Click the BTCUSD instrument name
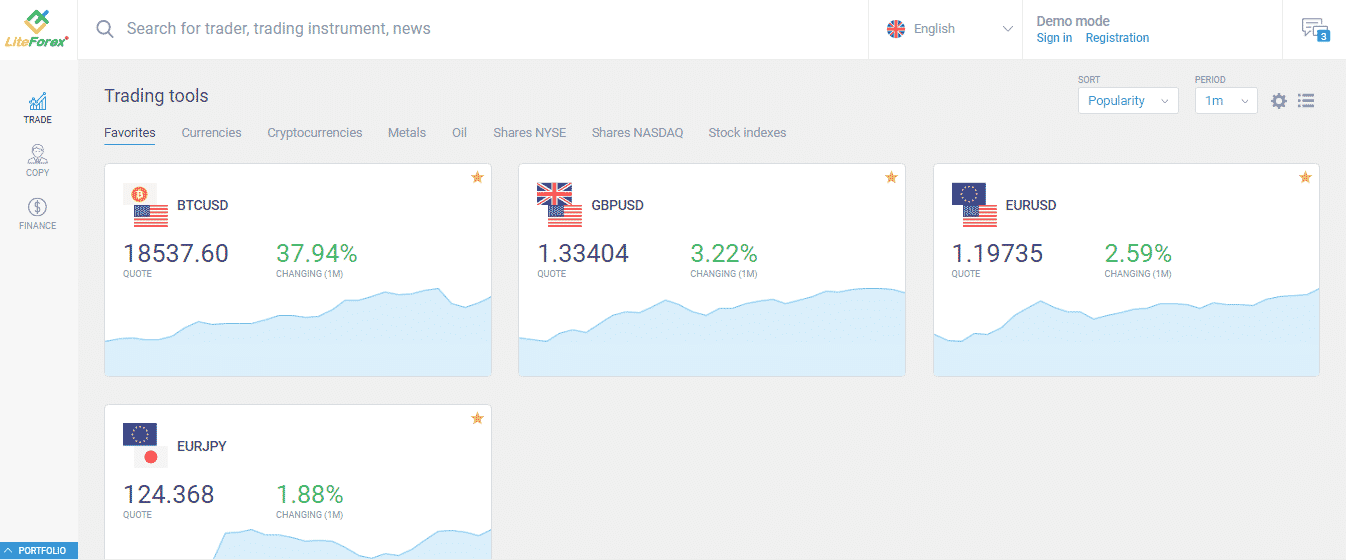Screen dimensions: 1346x560 (203, 205)
